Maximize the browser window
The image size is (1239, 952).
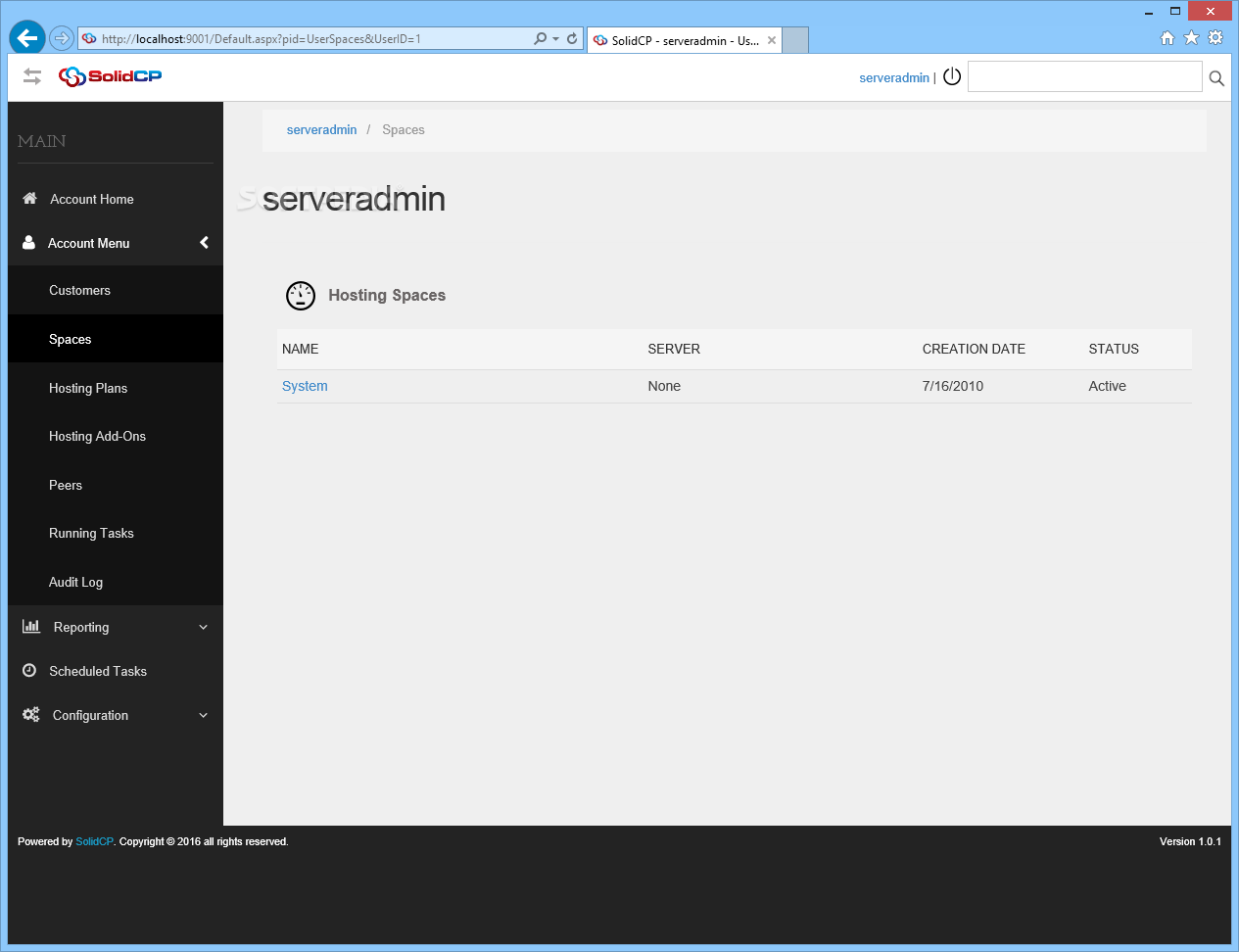[1175, 12]
